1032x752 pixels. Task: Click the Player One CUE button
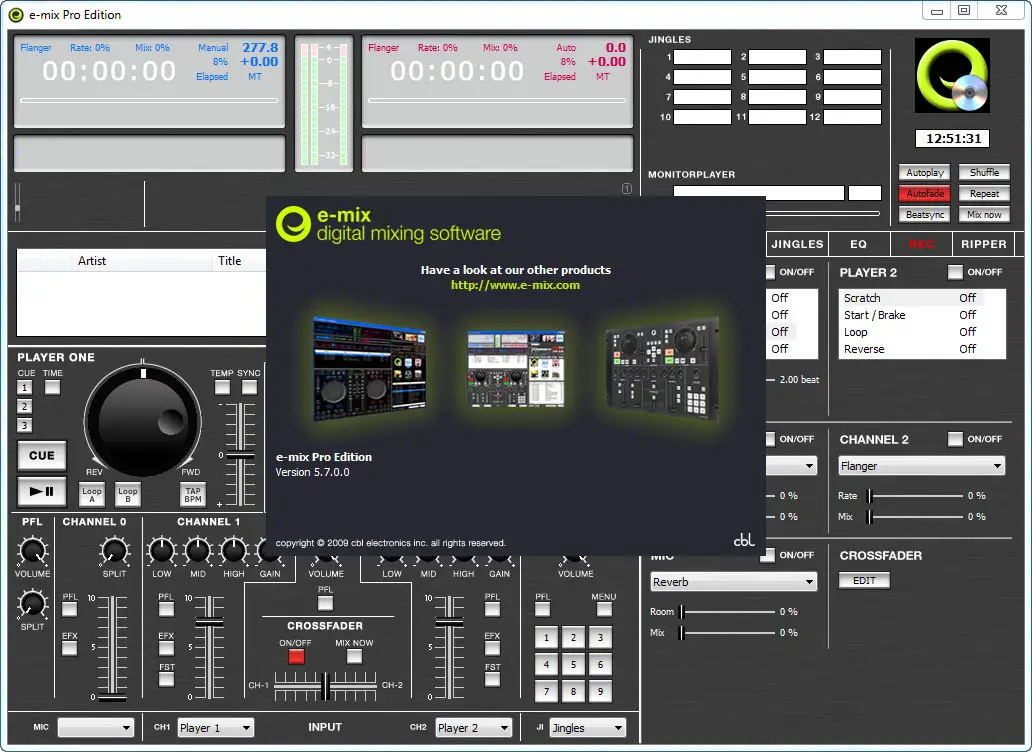coord(41,455)
